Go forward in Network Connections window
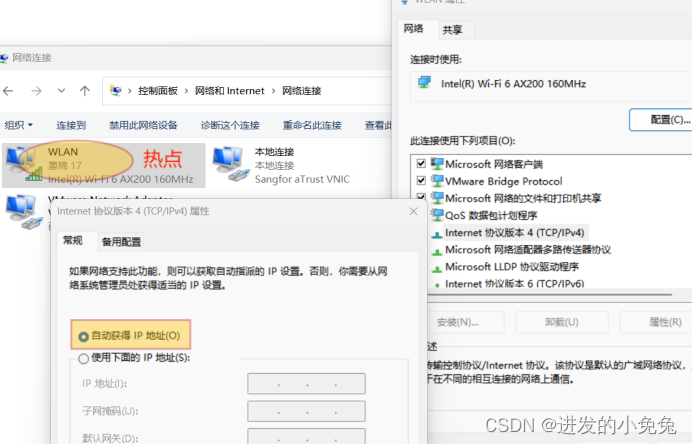 (36, 91)
